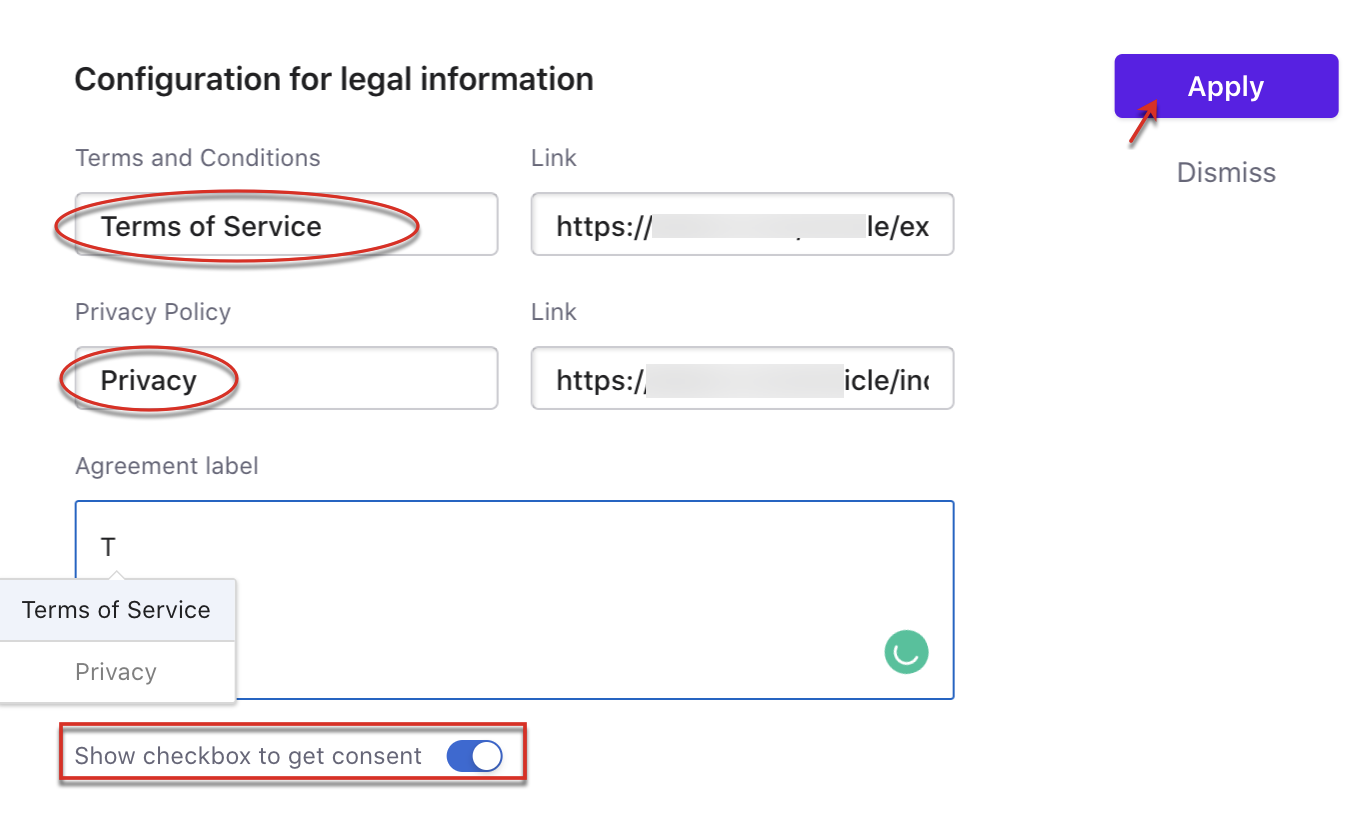Click the 'Link' caption beside Privacy Policy
The width and height of the screenshot is (1350, 822).
click(554, 312)
